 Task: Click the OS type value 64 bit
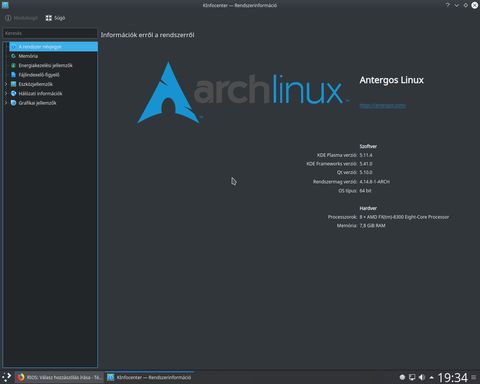coord(365,191)
